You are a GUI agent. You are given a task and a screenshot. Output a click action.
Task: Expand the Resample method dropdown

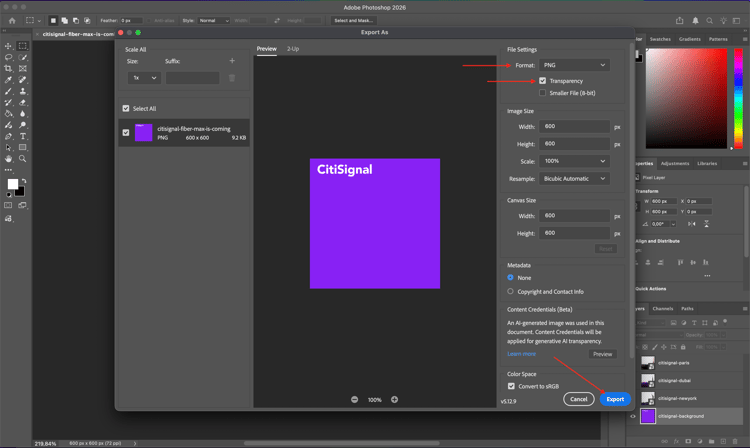click(574, 178)
